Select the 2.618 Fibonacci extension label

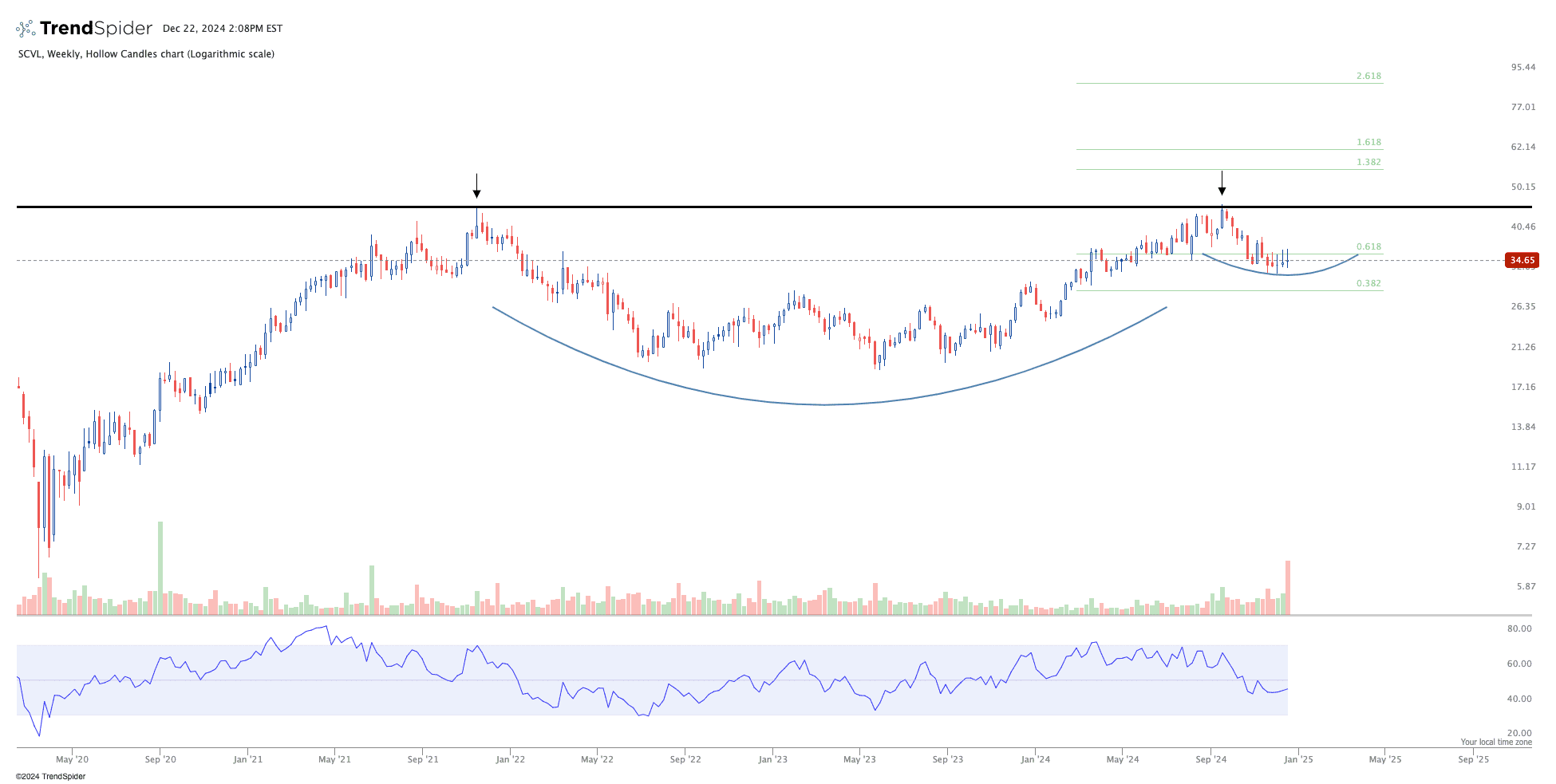[x=1368, y=77]
